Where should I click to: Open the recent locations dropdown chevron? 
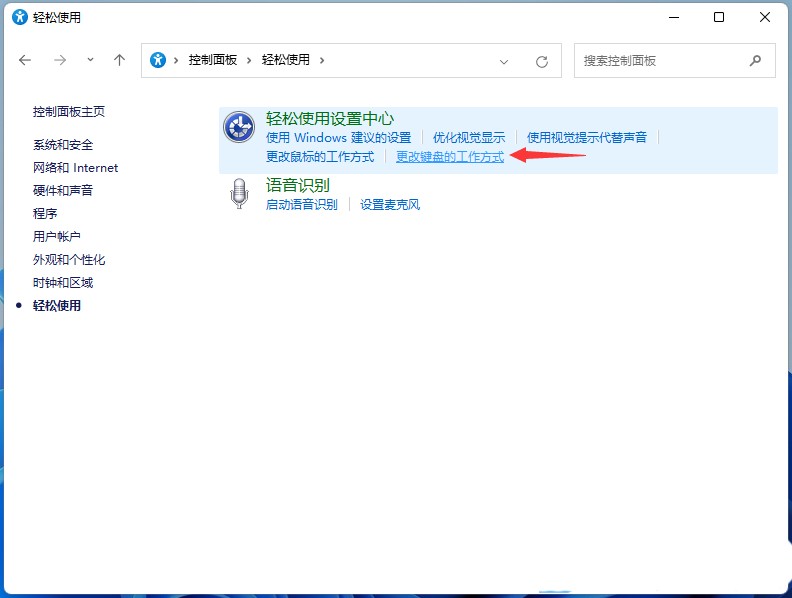click(90, 60)
